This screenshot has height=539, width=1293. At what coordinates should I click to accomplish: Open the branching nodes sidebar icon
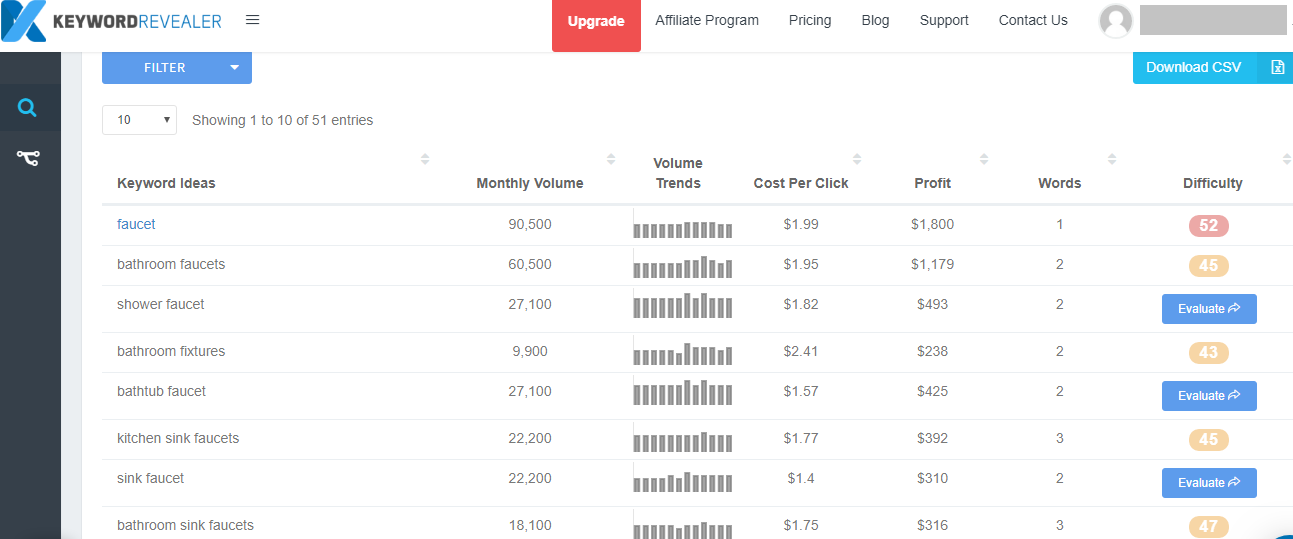pos(28,158)
